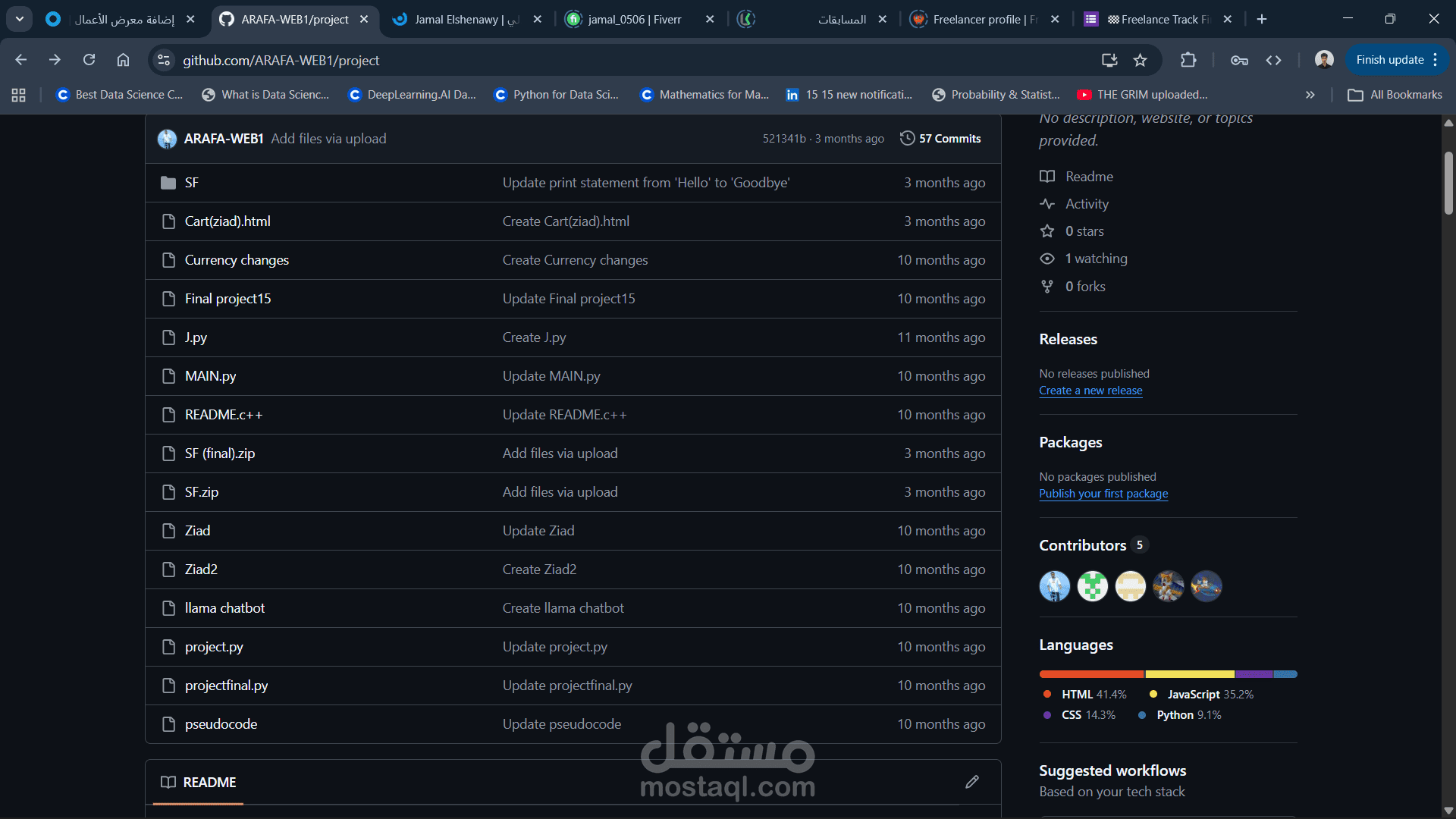Open Chrome's extensions puzzle icon
This screenshot has width=1456, height=819.
pyautogui.click(x=1188, y=60)
